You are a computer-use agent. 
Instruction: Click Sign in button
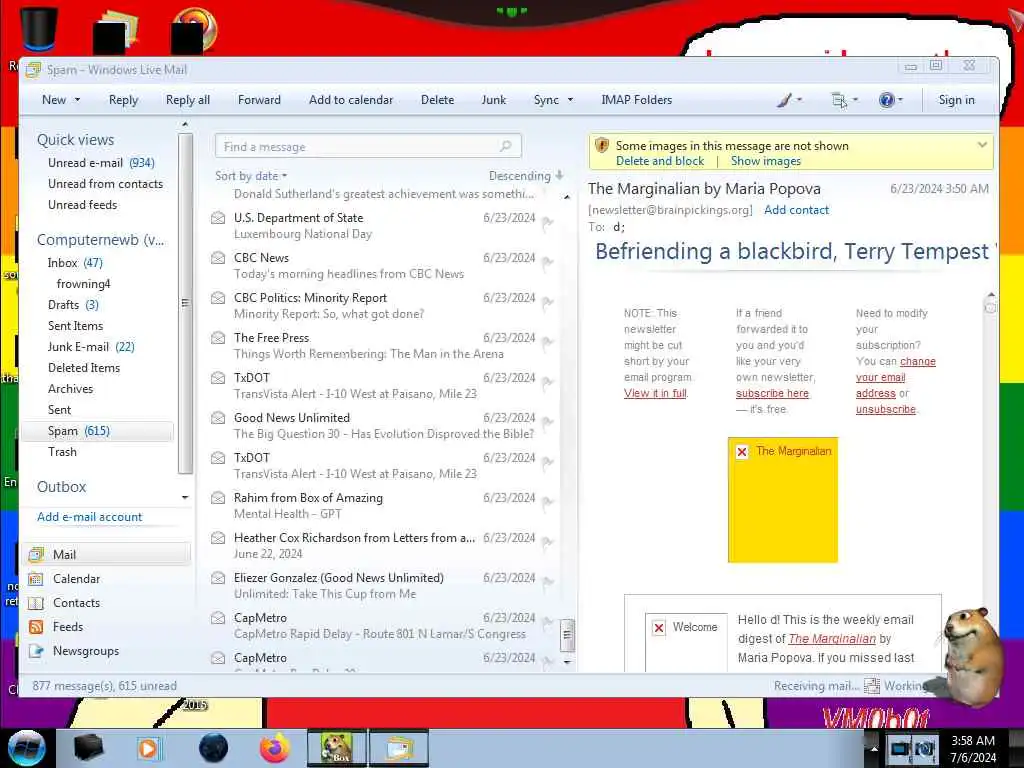[x=957, y=100]
